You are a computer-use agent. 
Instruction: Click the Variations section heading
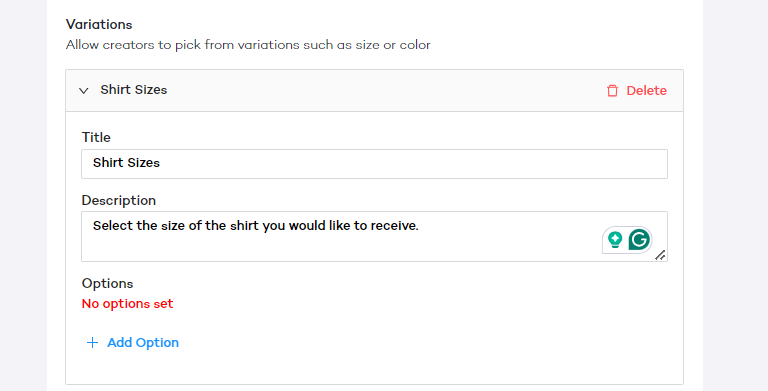99,24
